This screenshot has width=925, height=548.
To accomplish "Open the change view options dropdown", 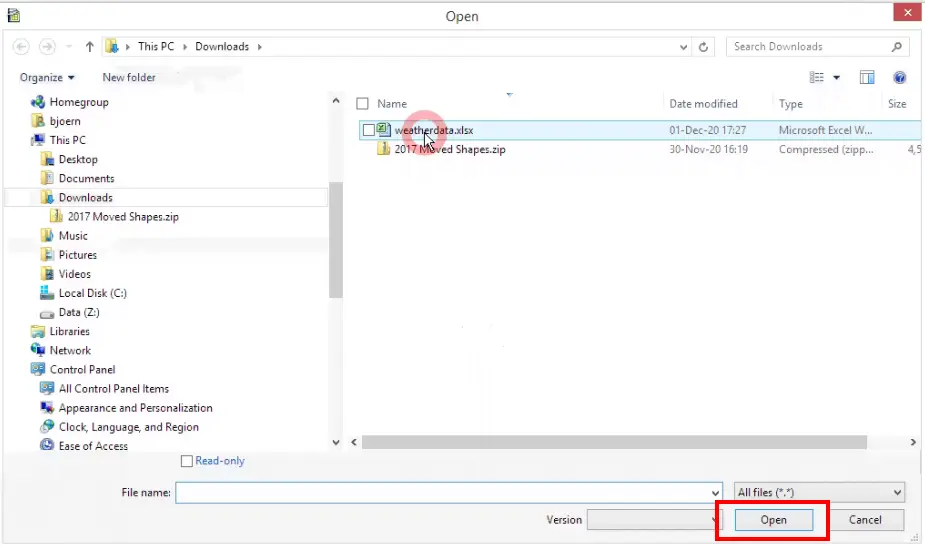I will (x=837, y=78).
